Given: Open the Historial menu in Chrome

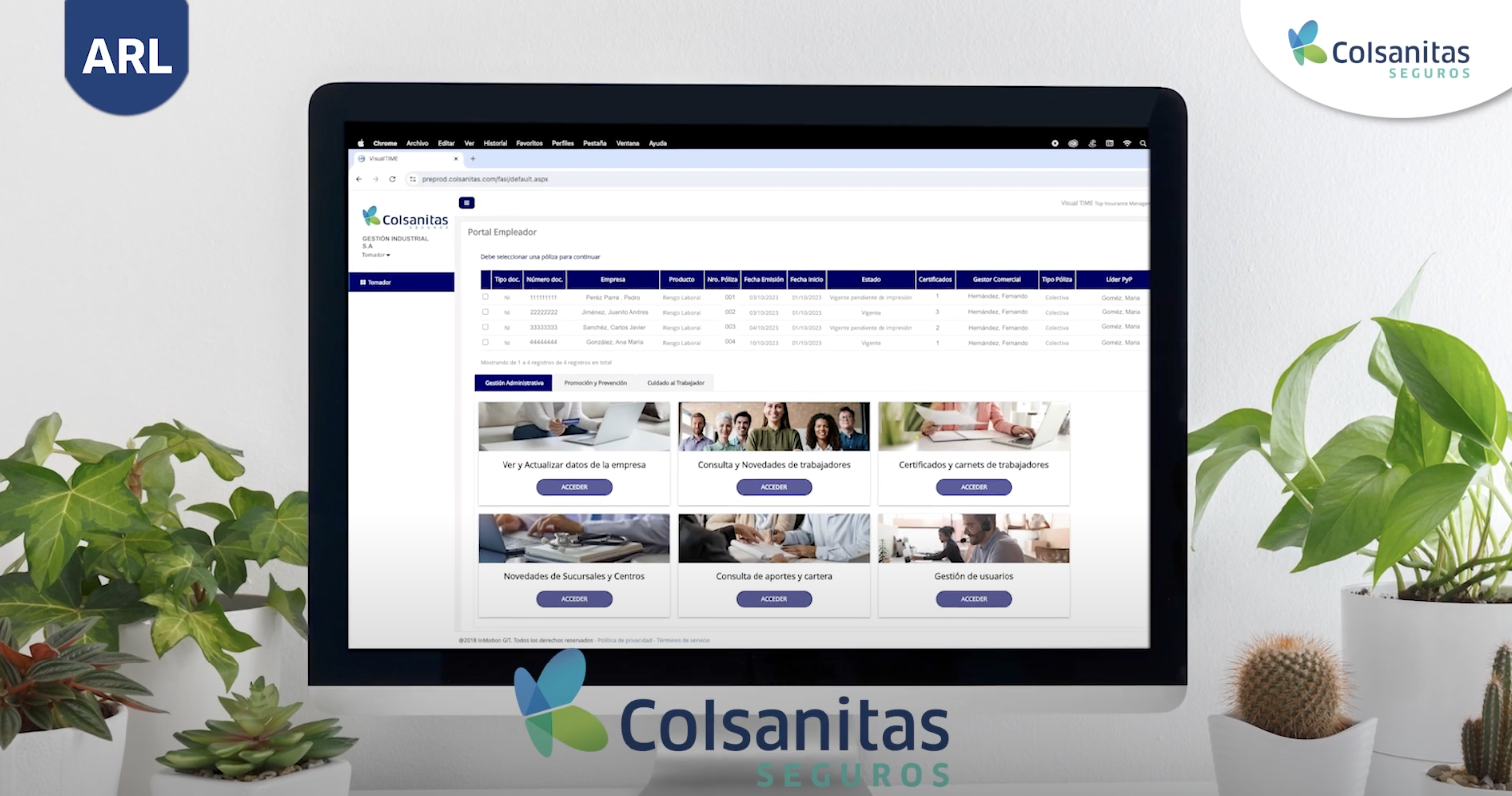Looking at the screenshot, I should point(495,143).
